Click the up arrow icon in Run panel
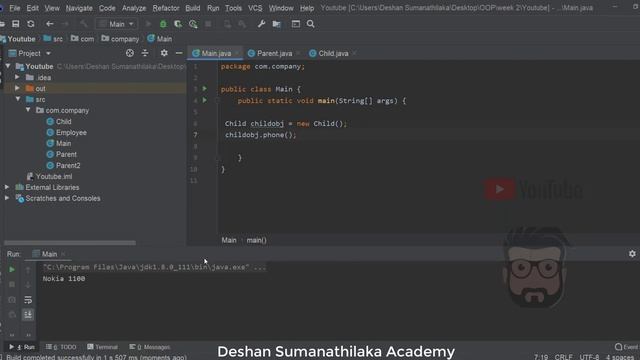640x360 pixels. coord(28,270)
